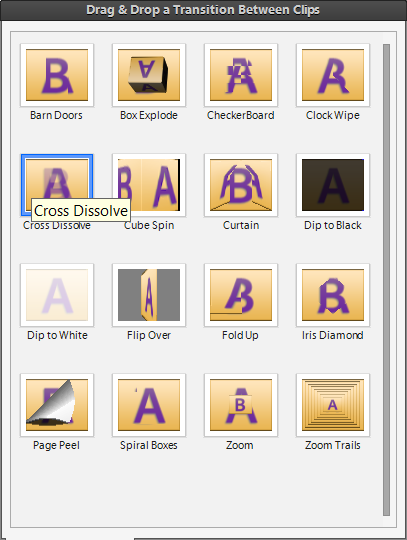Click the Drag & Drop panel title bar
Image resolution: width=407 pixels, height=540 pixels.
point(204,10)
